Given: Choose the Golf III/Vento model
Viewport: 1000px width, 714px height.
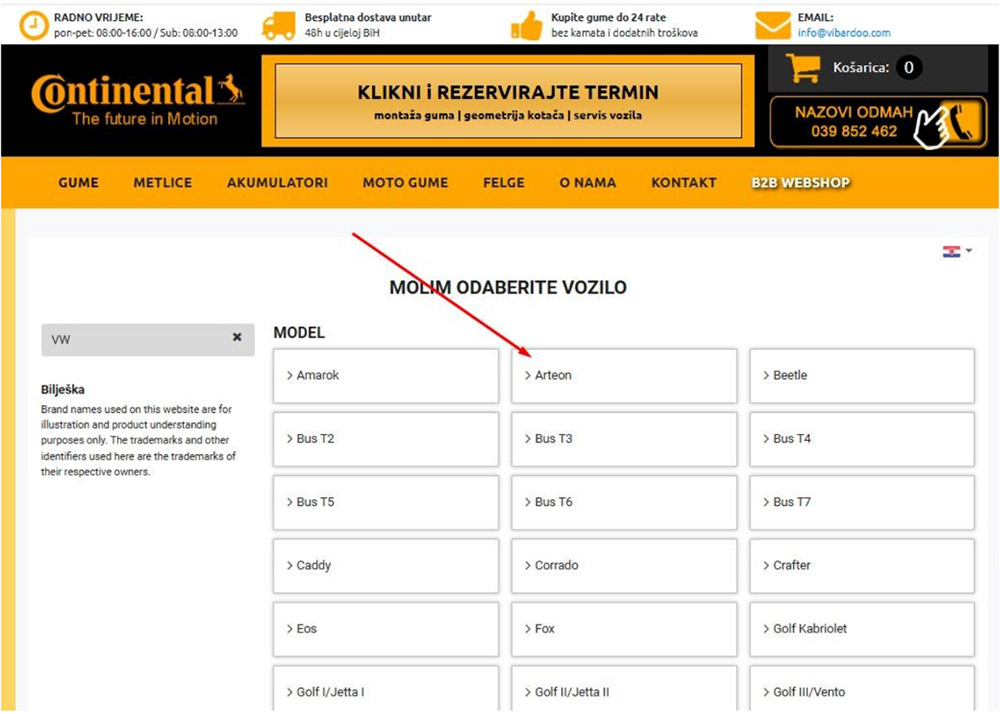Looking at the screenshot, I should (862, 688).
